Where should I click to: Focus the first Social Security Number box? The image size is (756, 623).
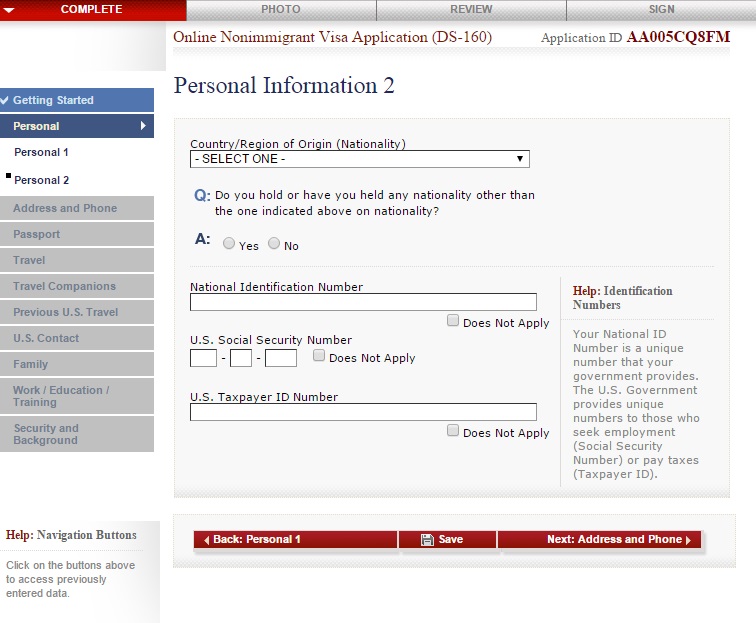pyautogui.click(x=203, y=358)
